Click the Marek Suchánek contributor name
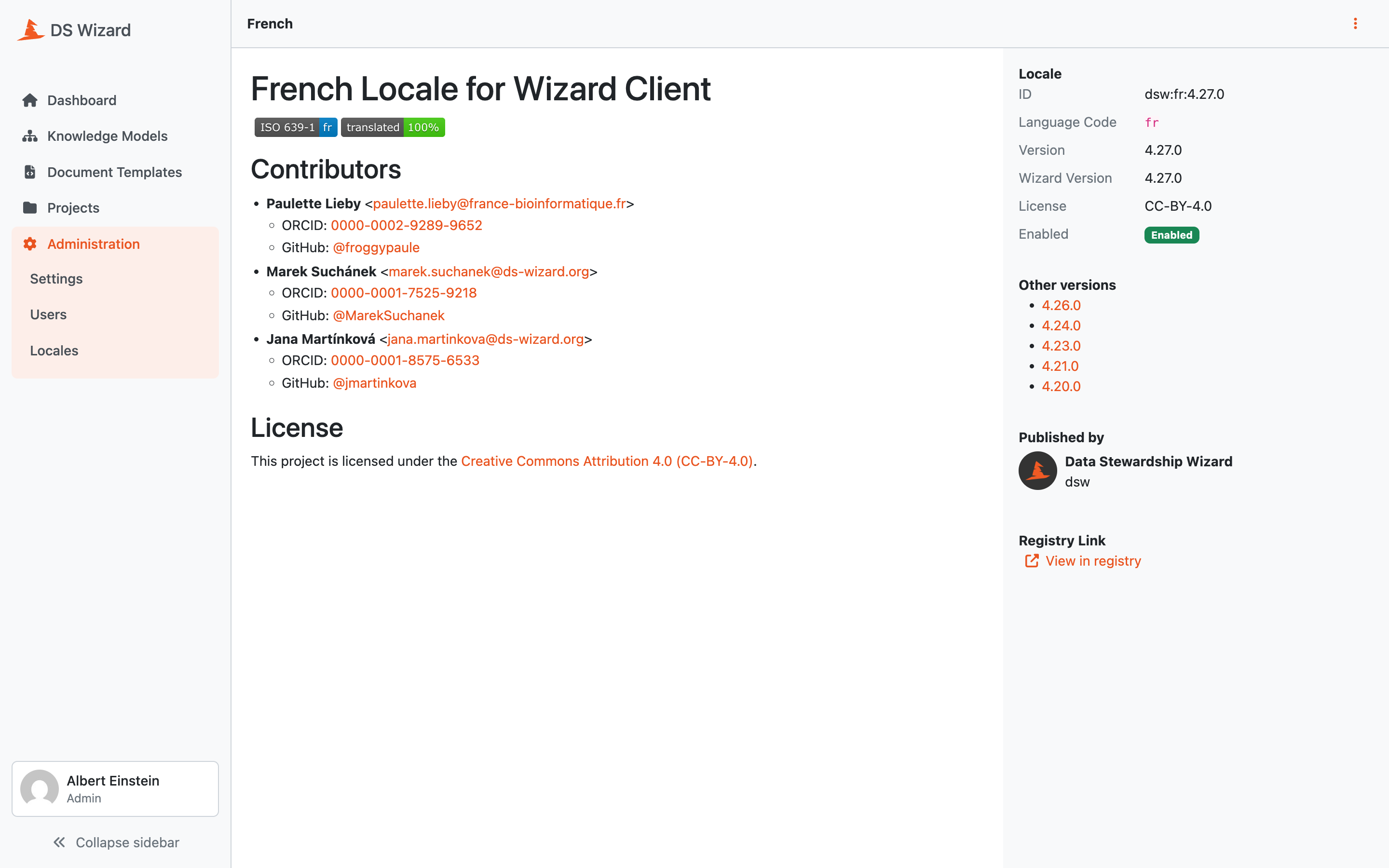 (x=321, y=271)
